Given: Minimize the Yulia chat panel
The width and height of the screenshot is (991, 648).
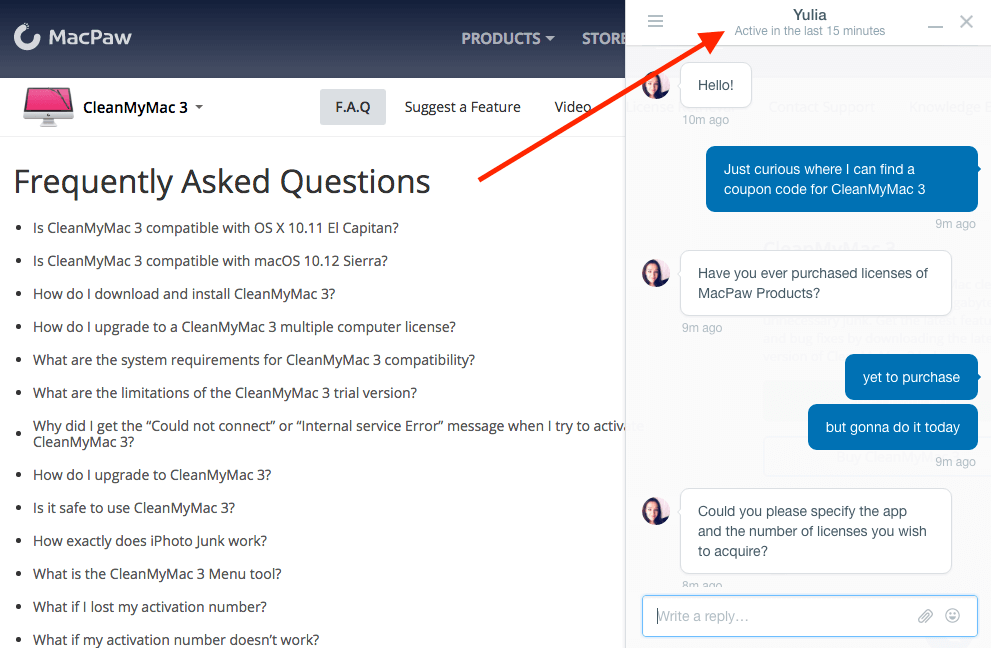Looking at the screenshot, I should tap(935, 26).
